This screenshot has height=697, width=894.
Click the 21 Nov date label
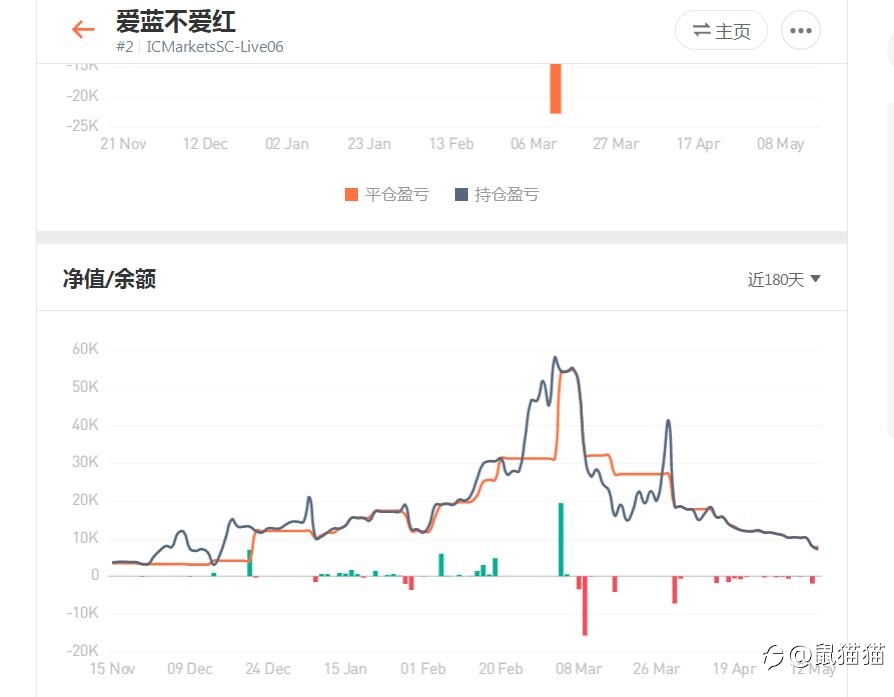[123, 144]
